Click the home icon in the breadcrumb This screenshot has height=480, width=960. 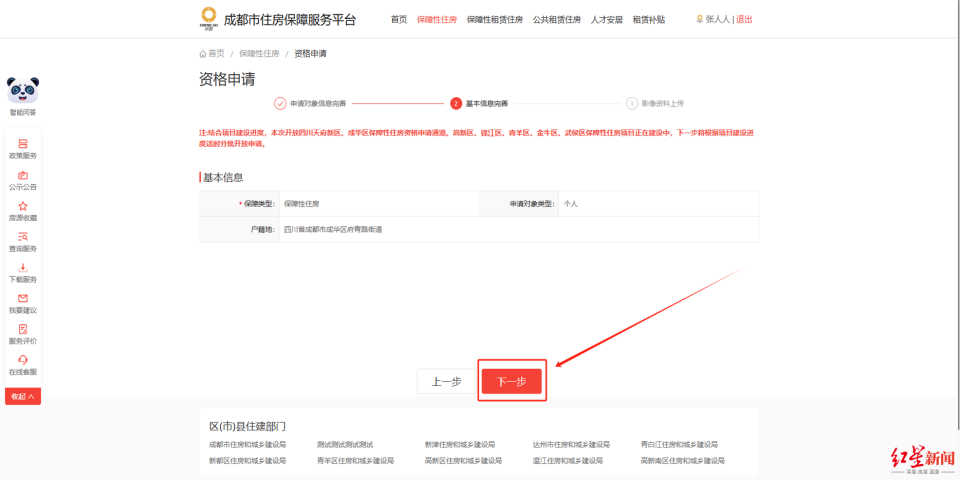203,54
